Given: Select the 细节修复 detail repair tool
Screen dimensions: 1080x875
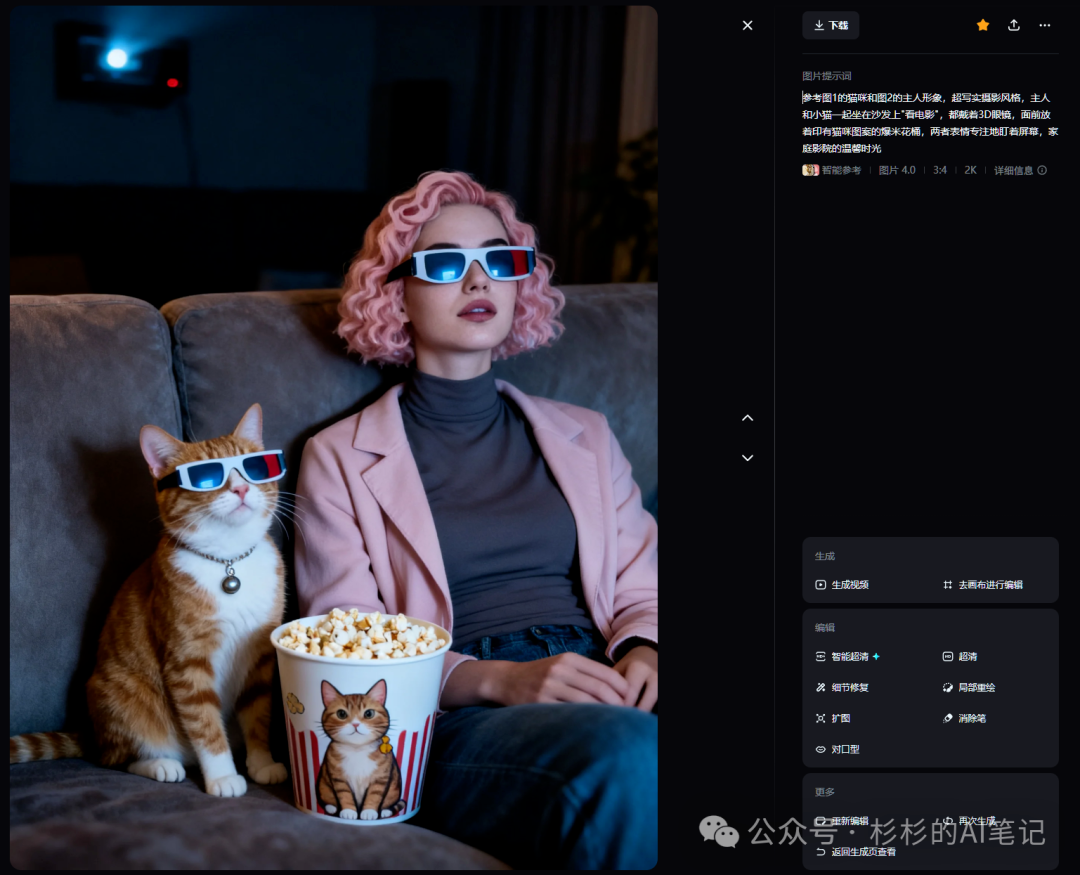Looking at the screenshot, I should tap(842, 687).
